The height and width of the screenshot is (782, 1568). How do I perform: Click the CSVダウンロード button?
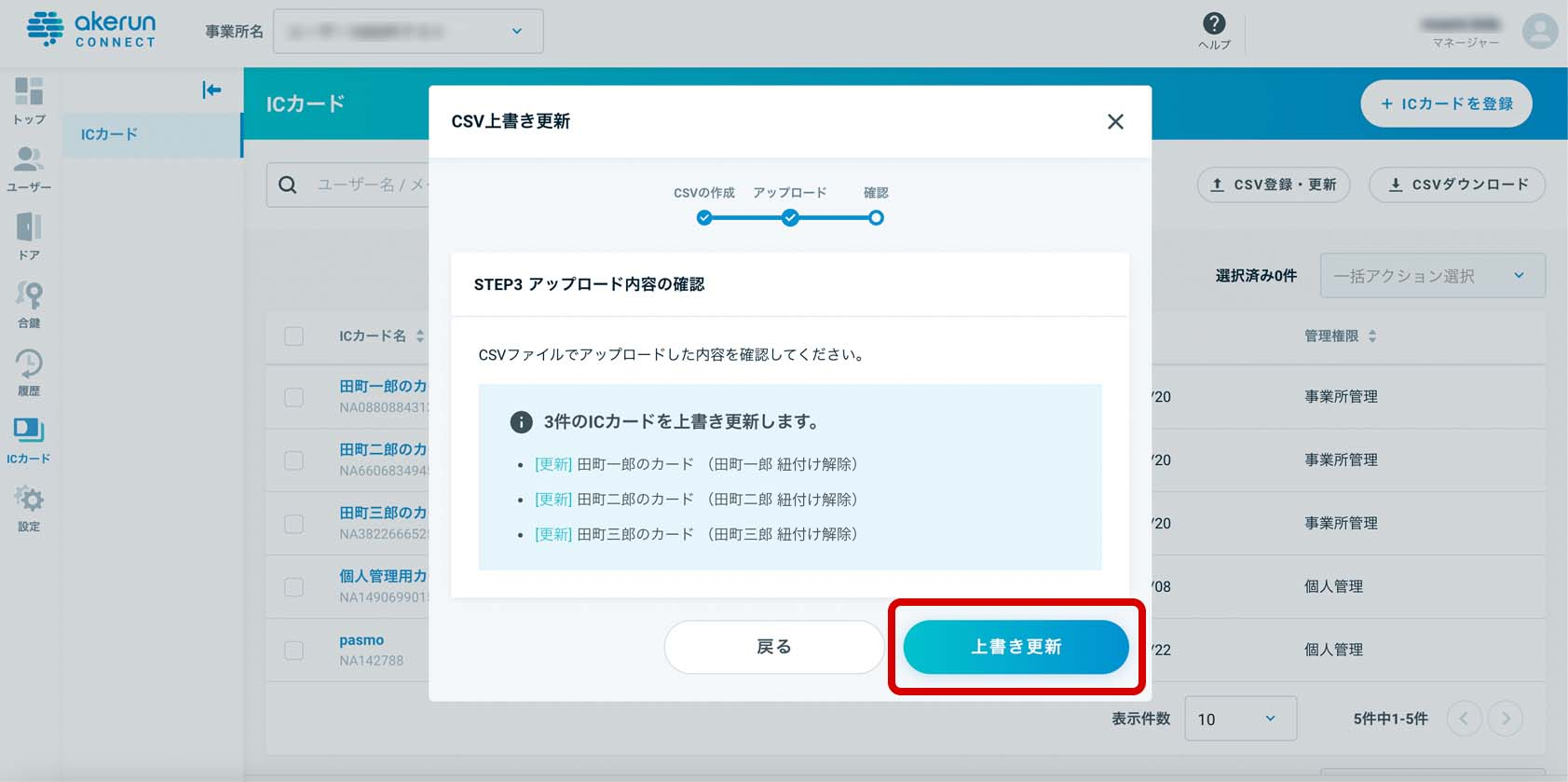pyautogui.click(x=1457, y=185)
